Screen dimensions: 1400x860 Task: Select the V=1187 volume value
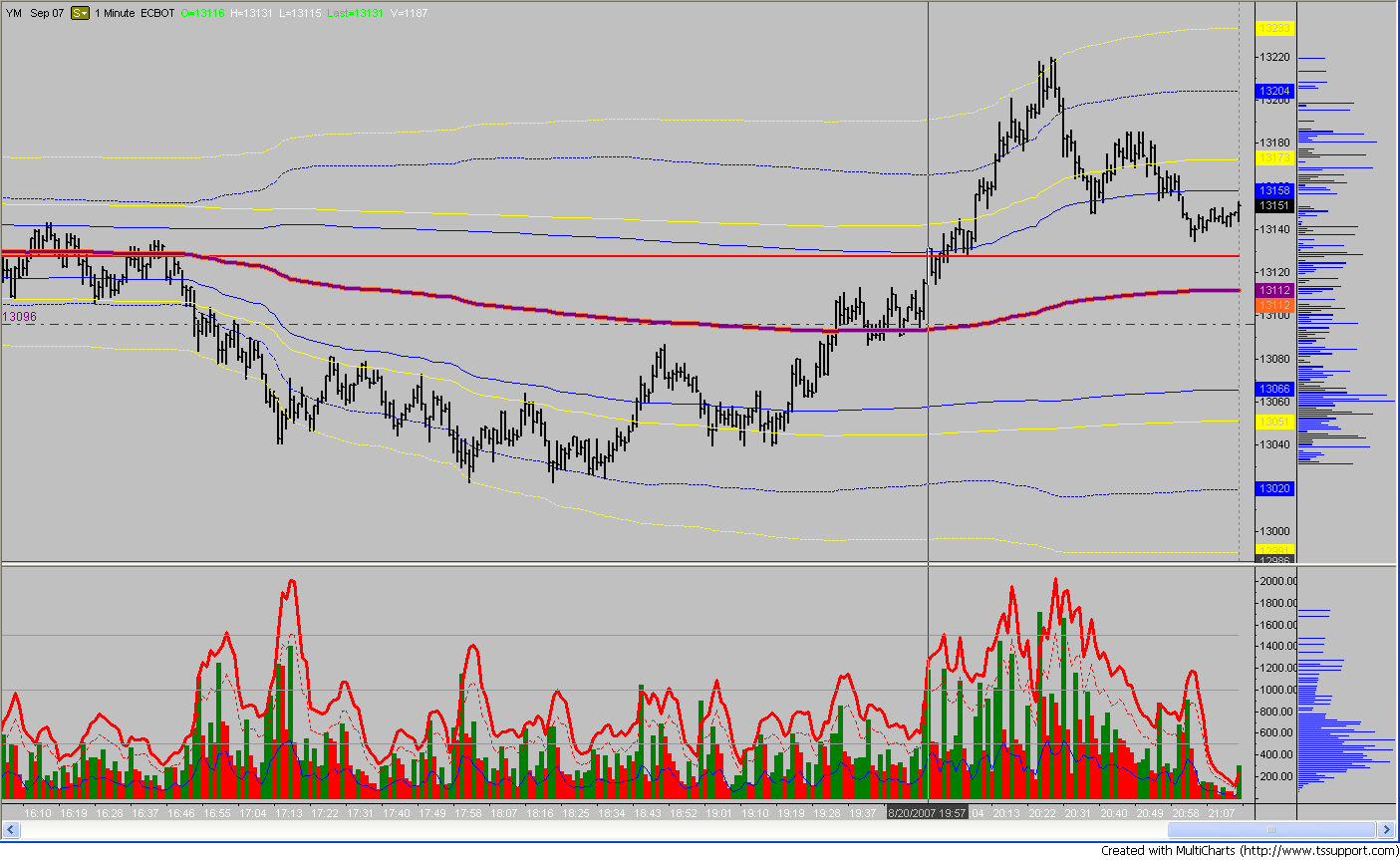tap(408, 13)
